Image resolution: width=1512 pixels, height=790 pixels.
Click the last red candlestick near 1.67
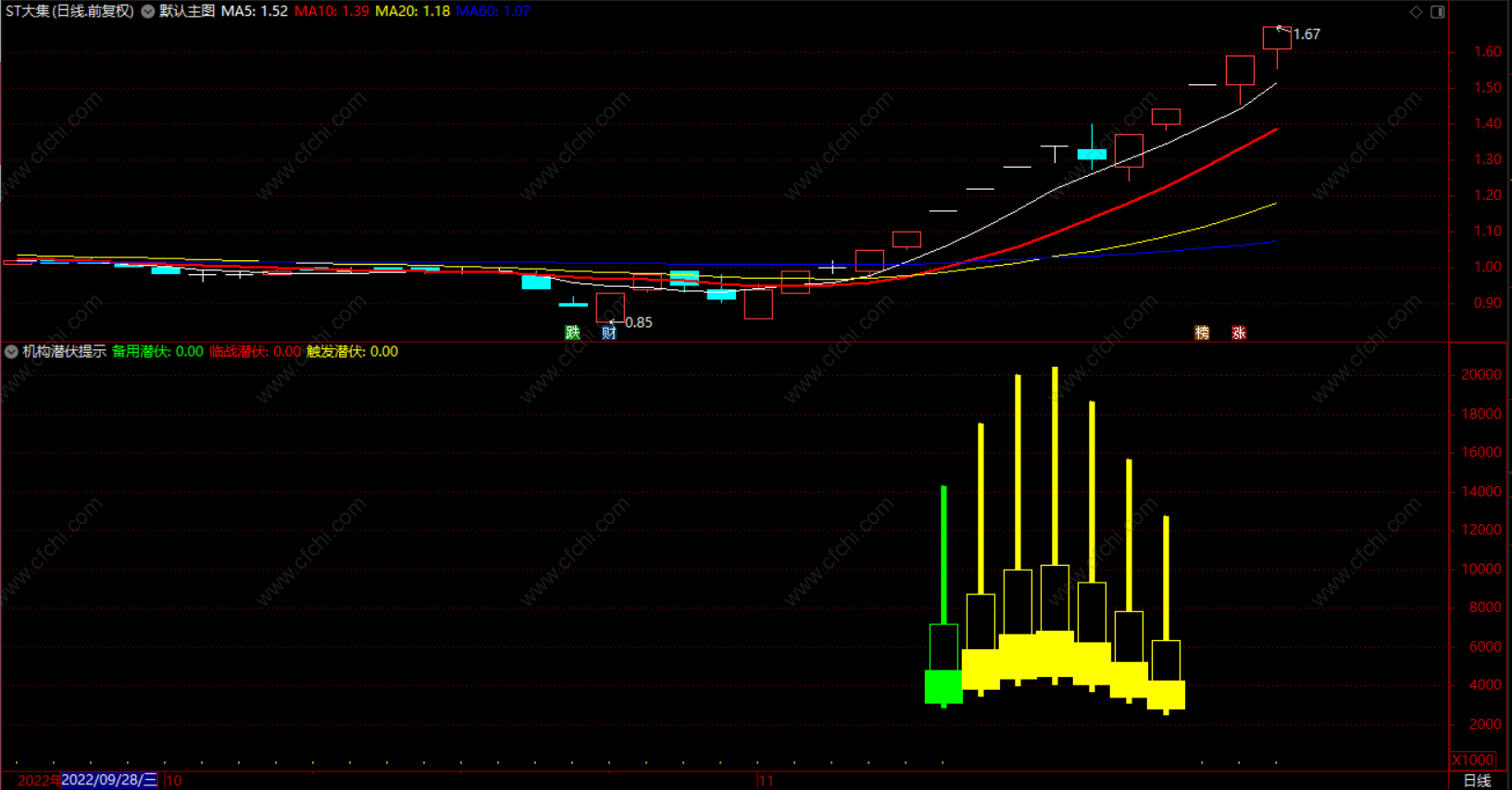point(1277,38)
